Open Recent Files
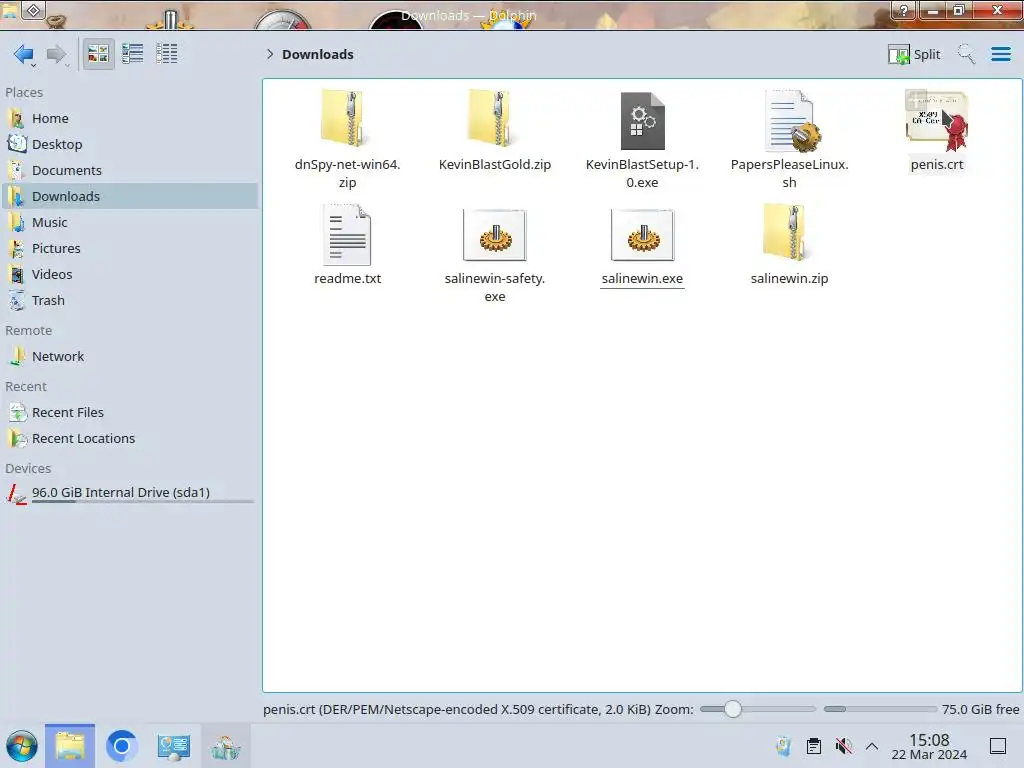Viewport: 1024px width, 768px height. click(x=131, y=413)
